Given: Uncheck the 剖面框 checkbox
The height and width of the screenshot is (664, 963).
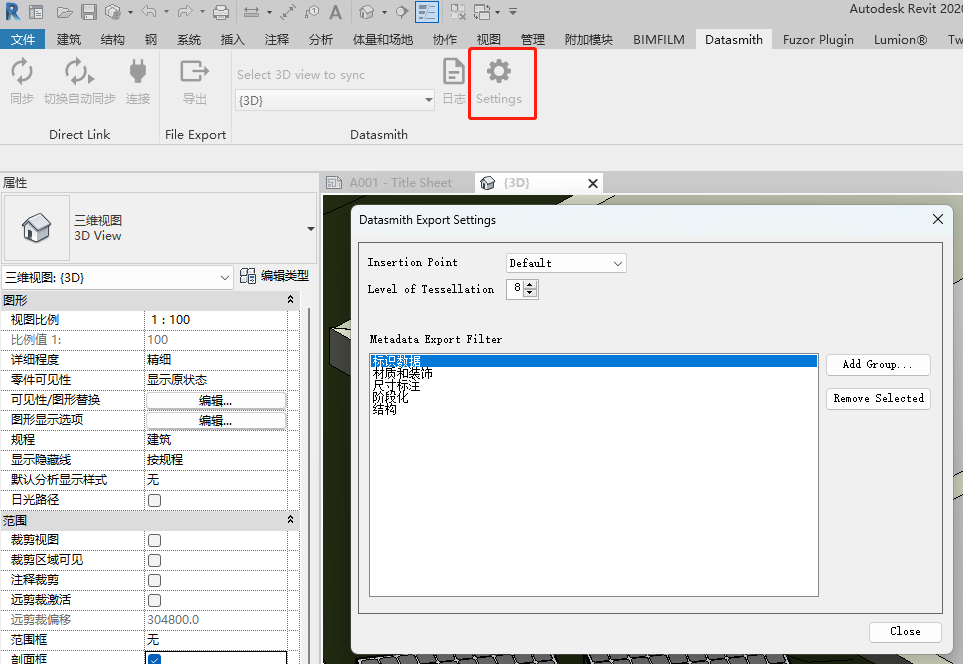Looking at the screenshot, I should pyautogui.click(x=154, y=659).
